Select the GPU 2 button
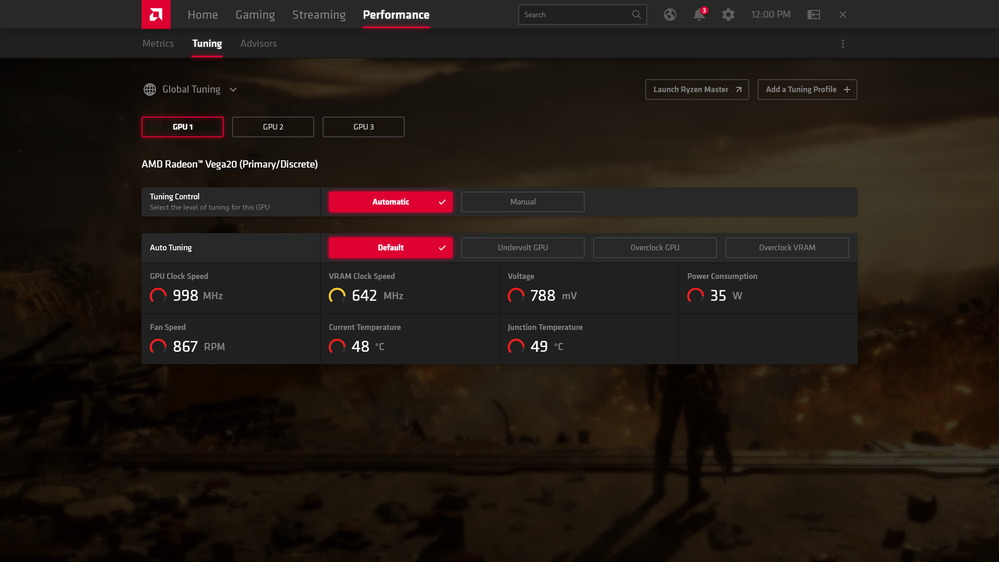Viewport: 999px width, 562px height. [x=273, y=127]
